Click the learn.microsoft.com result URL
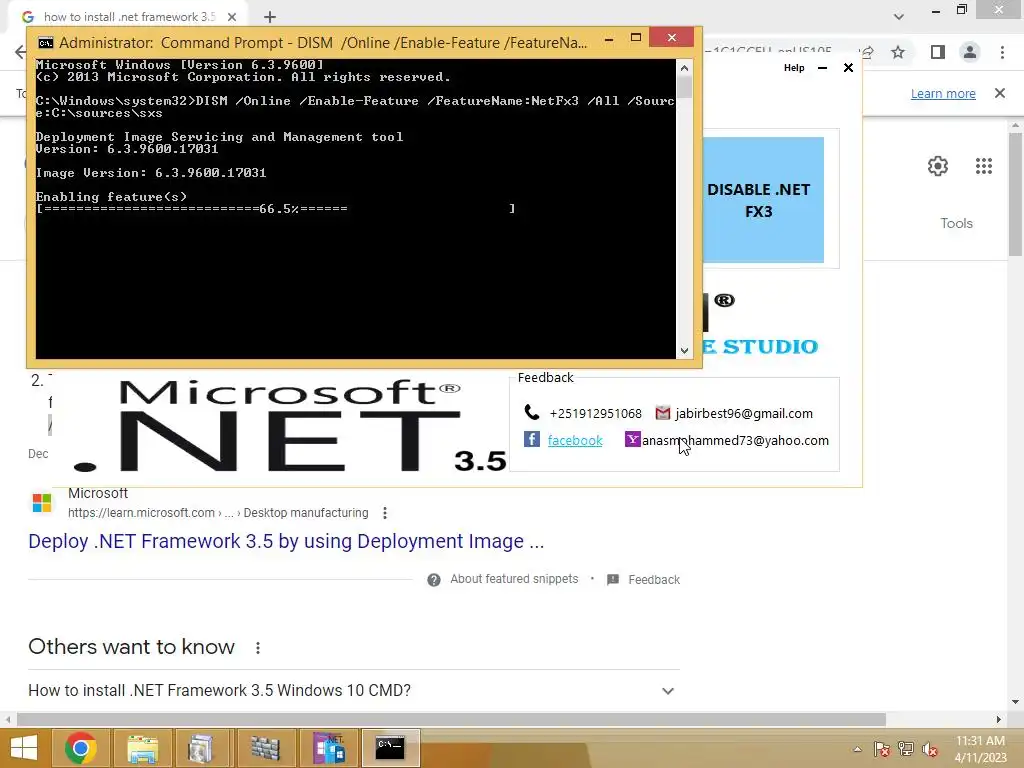The width and height of the screenshot is (1024, 768). click(218, 513)
